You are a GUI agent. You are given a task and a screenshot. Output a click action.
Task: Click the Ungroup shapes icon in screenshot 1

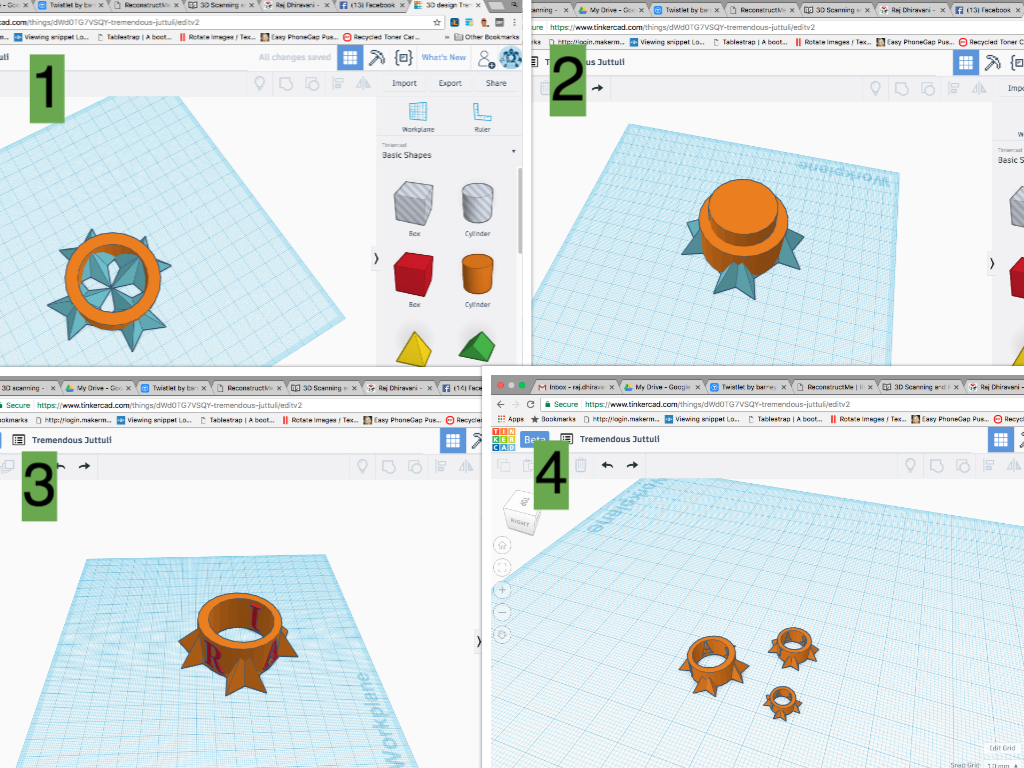pos(312,84)
